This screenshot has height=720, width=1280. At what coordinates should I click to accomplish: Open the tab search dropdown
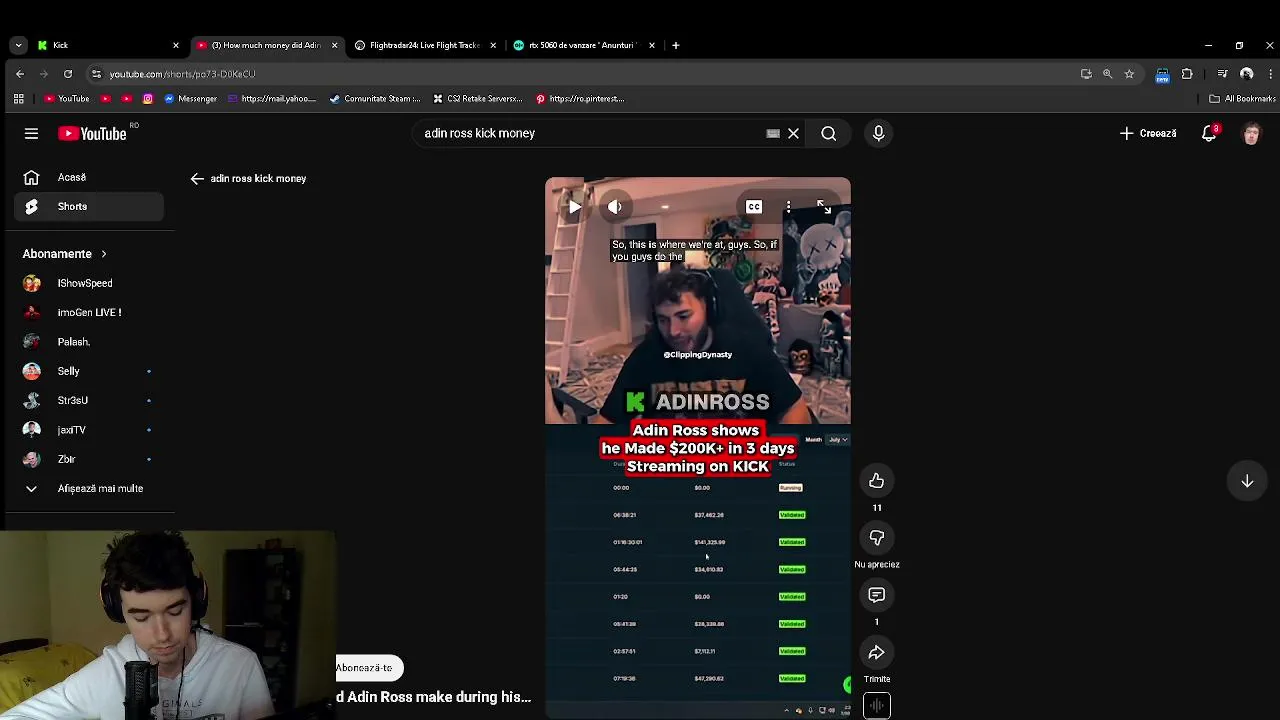point(18,45)
